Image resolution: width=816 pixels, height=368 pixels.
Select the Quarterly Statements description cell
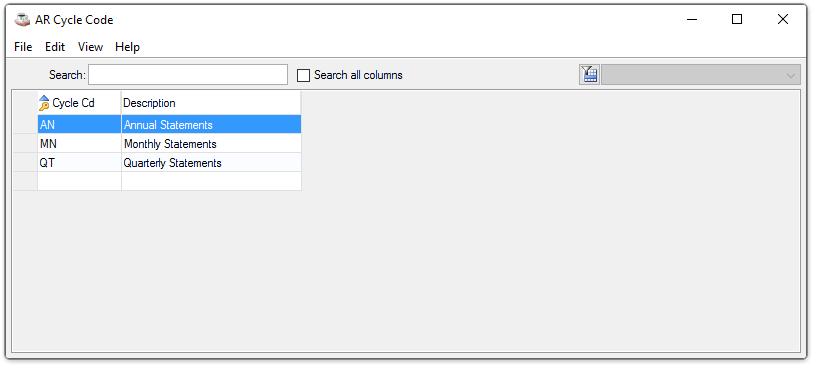pos(211,163)
